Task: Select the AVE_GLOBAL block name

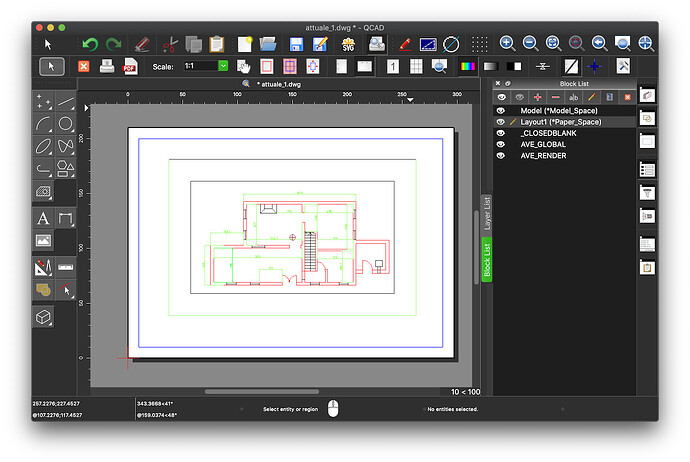Action: point(543,144)
